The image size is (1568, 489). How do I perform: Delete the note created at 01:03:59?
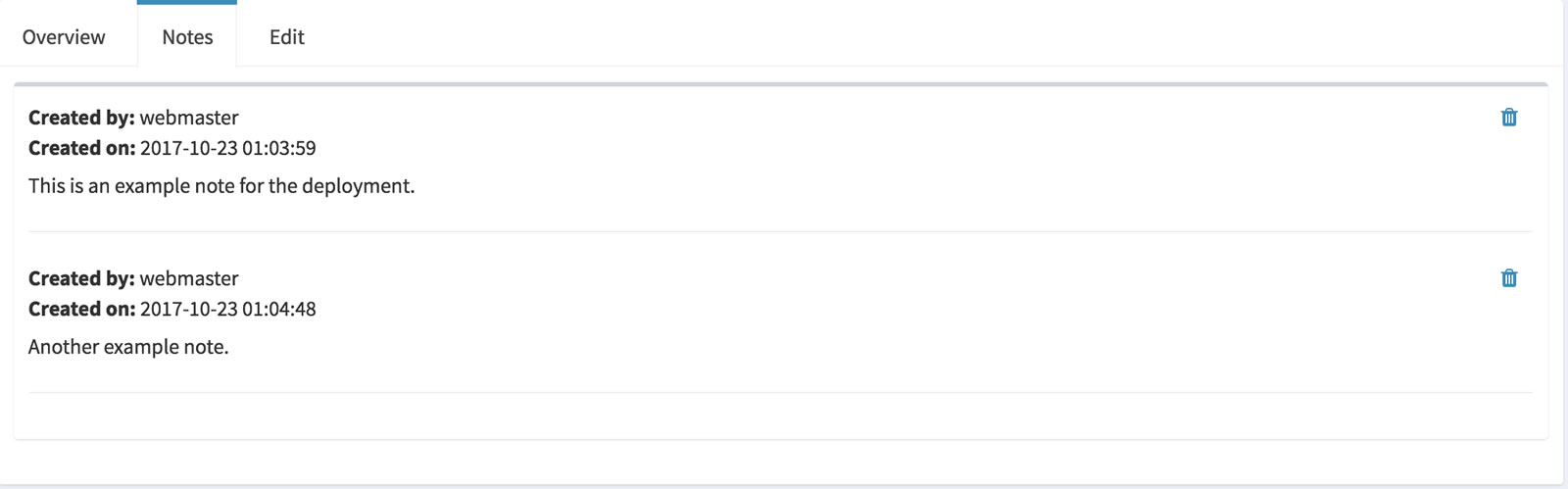point(1509,118)
